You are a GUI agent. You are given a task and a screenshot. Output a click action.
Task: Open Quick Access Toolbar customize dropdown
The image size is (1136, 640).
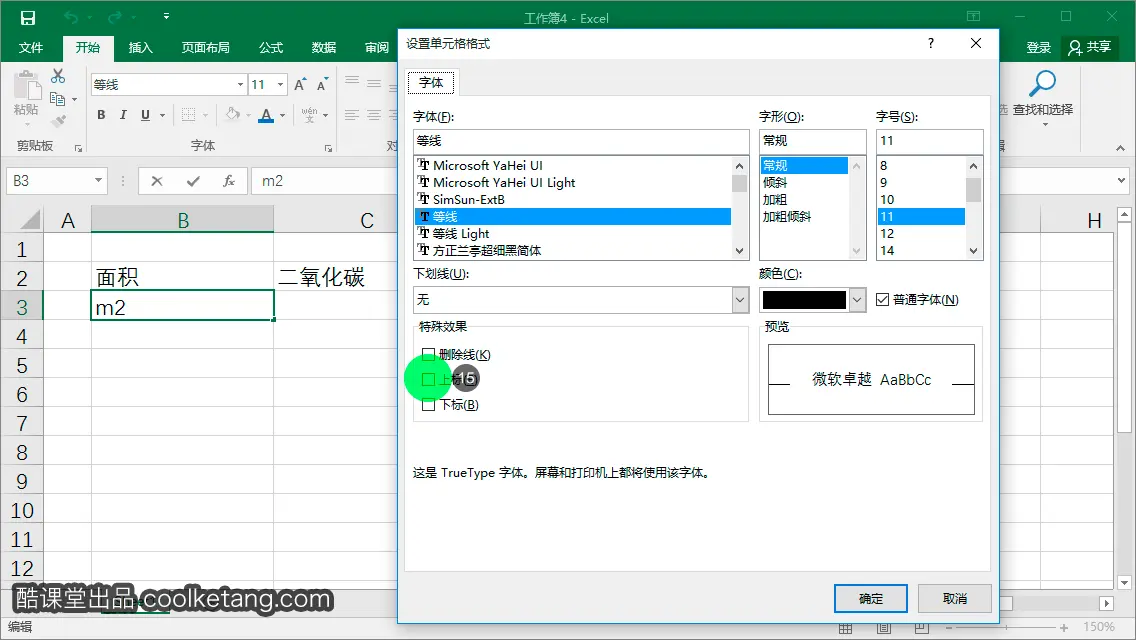pyautogui.click(x=166, y=16)
